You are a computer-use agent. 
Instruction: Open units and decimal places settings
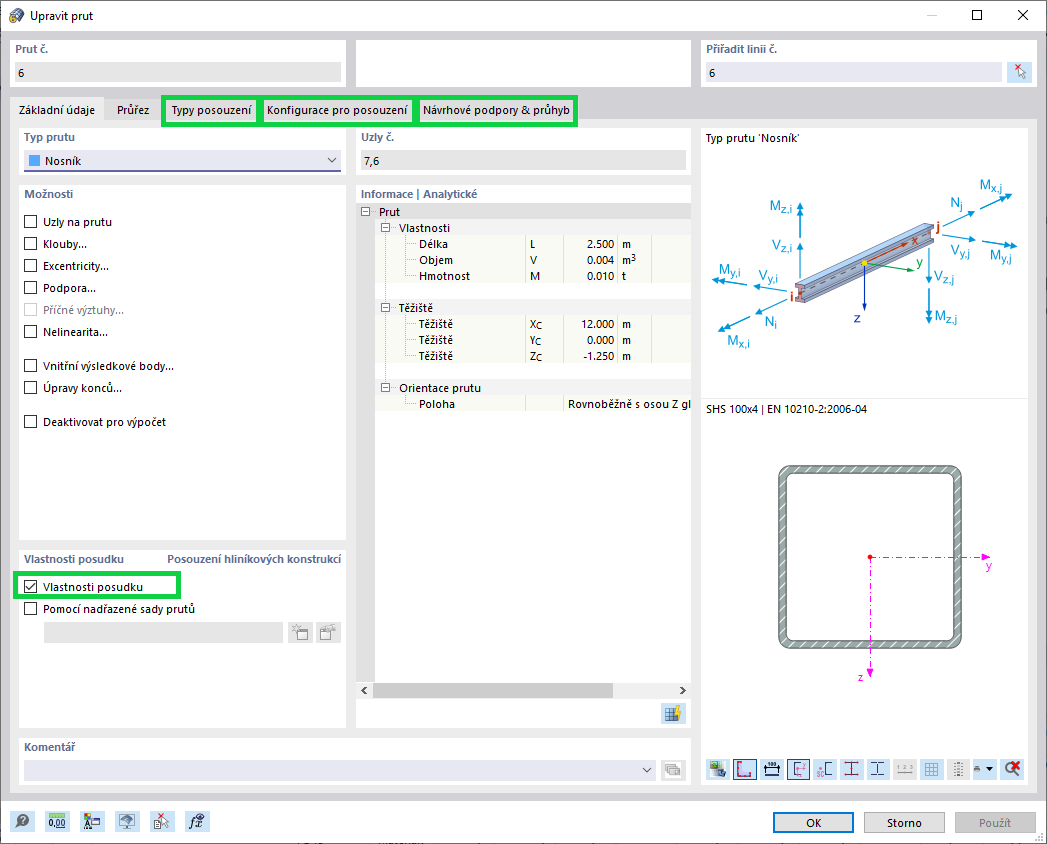point(57,821)
